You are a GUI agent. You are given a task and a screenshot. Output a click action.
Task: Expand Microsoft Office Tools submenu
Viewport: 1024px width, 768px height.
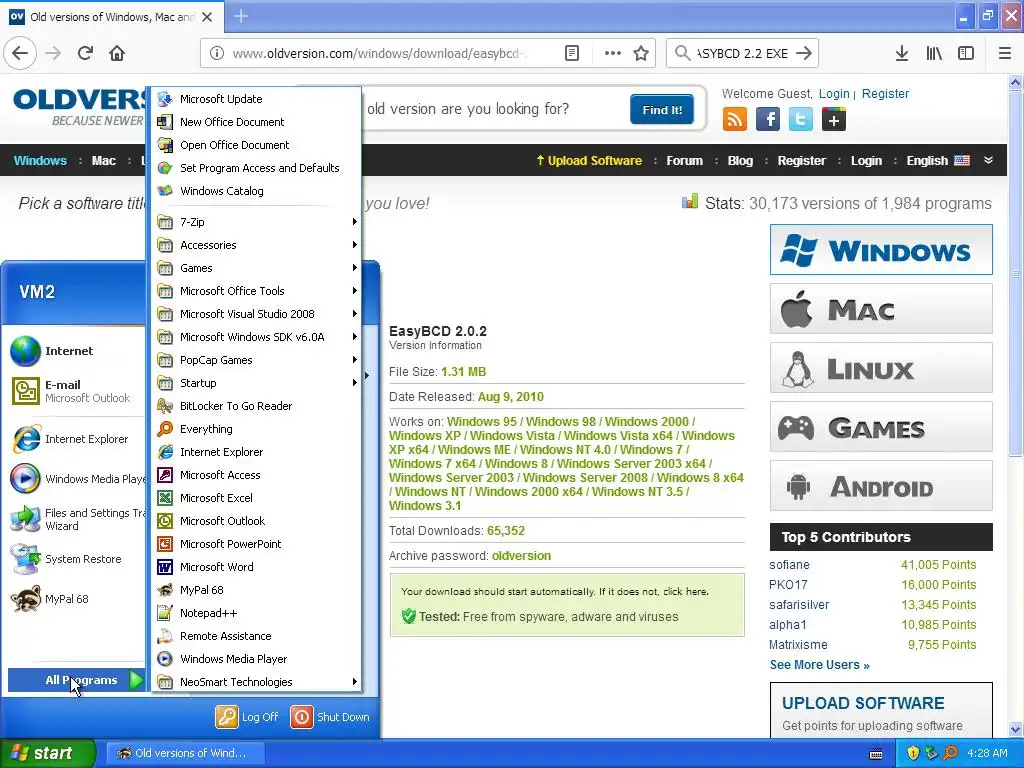257,291
